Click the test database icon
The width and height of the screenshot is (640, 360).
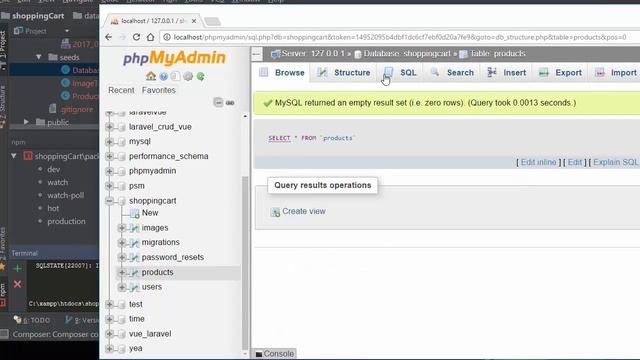(122, 304)
